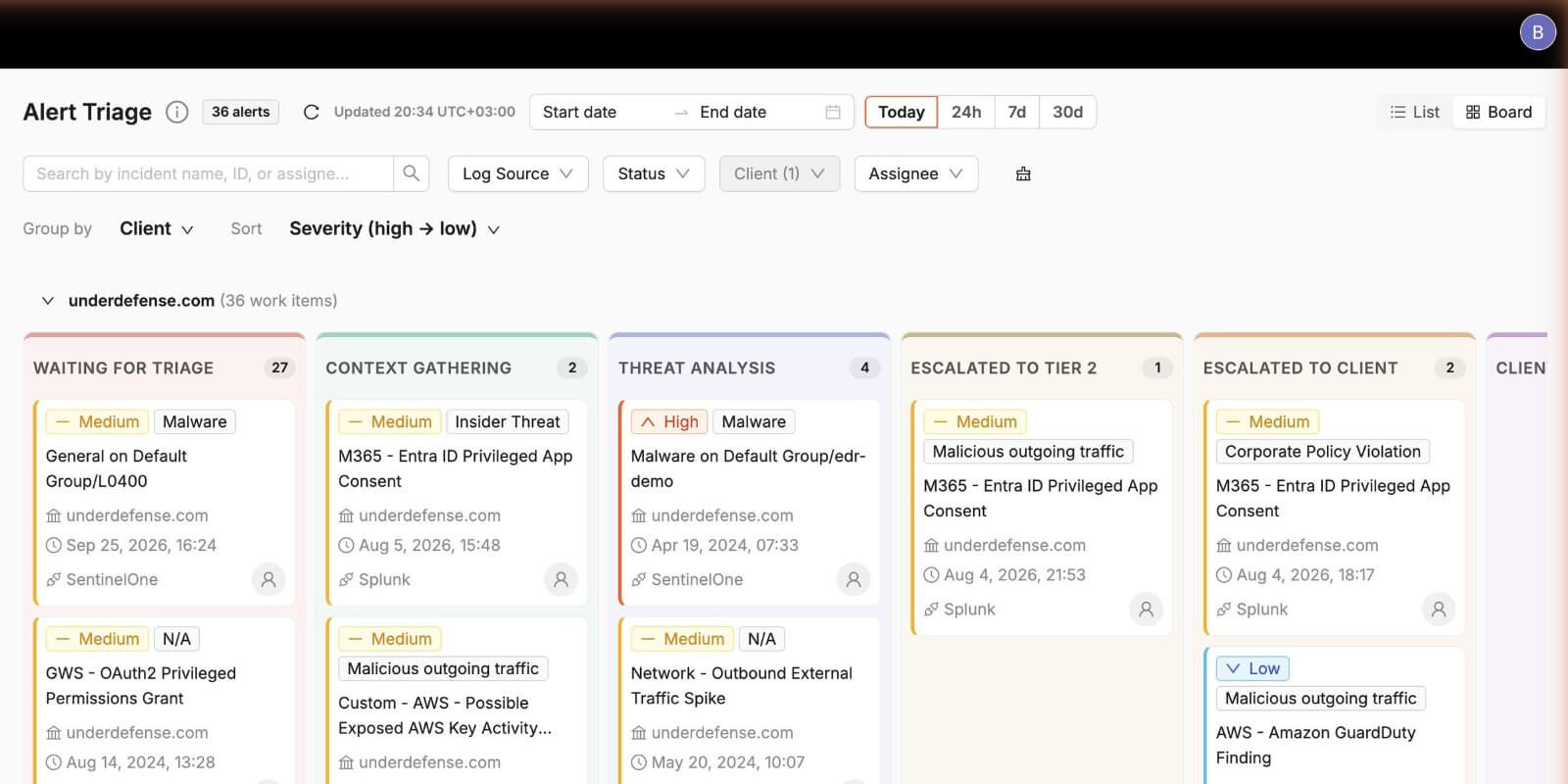Switch to Board view
1568x784 pixels.
point(1498,112)
